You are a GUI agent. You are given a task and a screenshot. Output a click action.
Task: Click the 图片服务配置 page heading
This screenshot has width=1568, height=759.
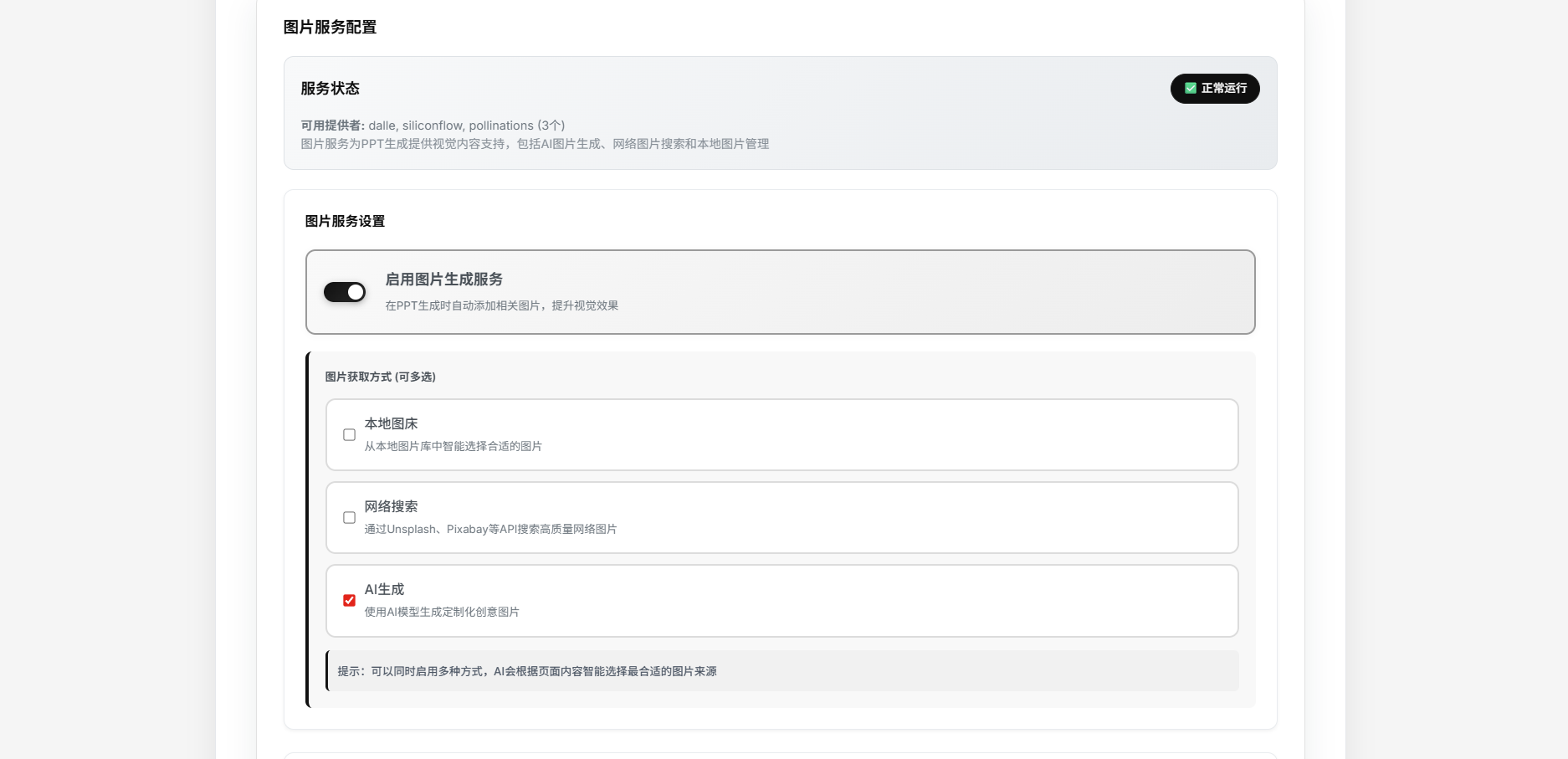pos(330,28)
